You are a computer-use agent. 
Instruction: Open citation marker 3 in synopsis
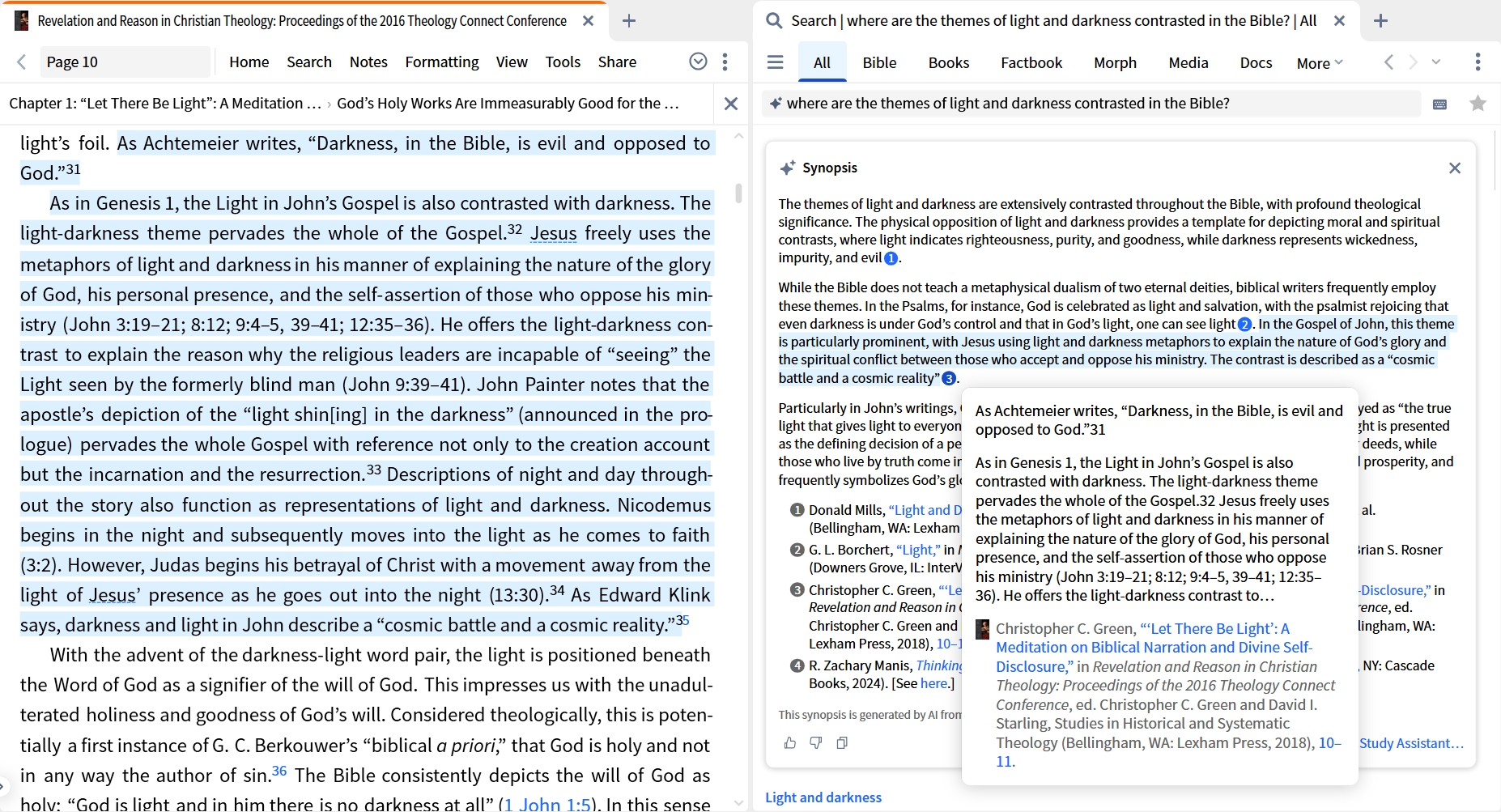point(949,378)
